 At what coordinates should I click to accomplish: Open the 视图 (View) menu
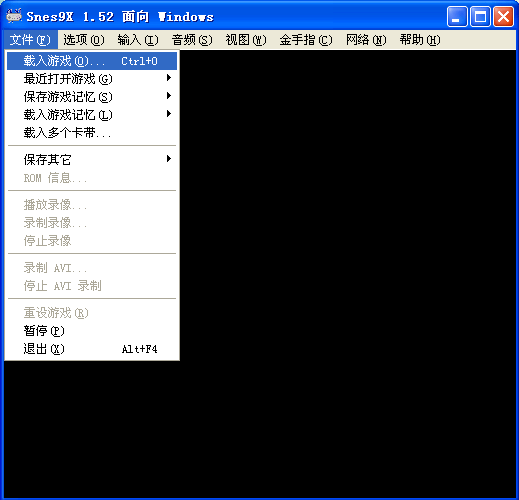246,40
